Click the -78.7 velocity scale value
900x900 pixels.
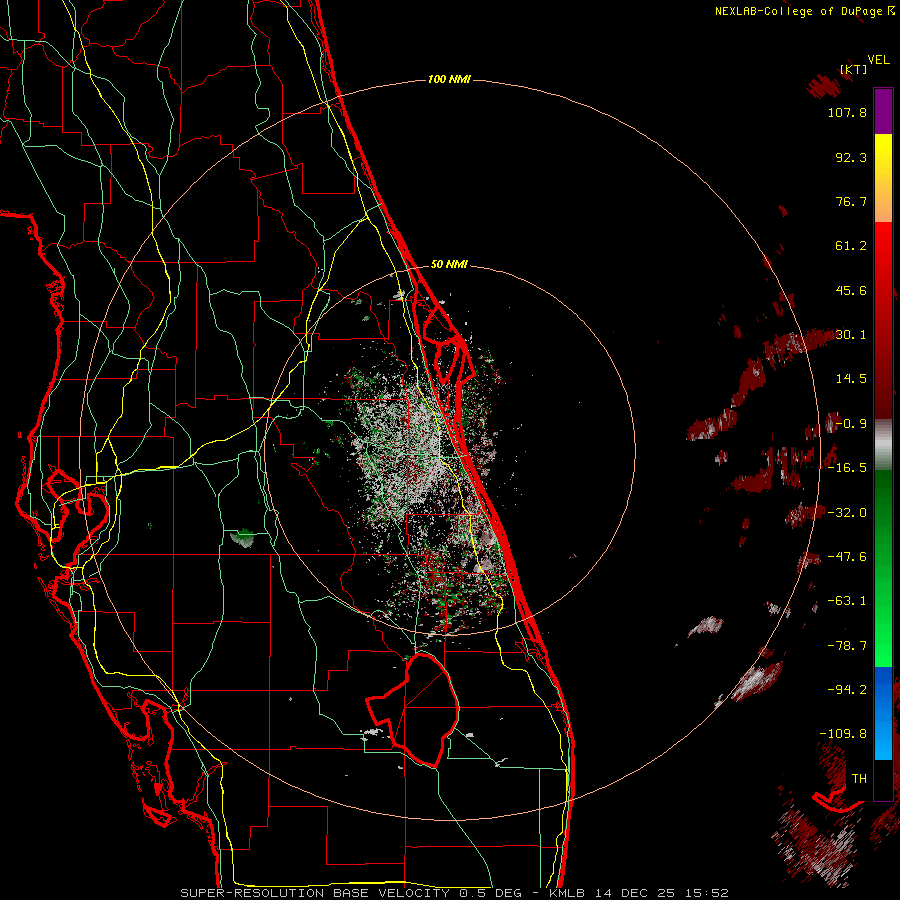tap(847, 645)
